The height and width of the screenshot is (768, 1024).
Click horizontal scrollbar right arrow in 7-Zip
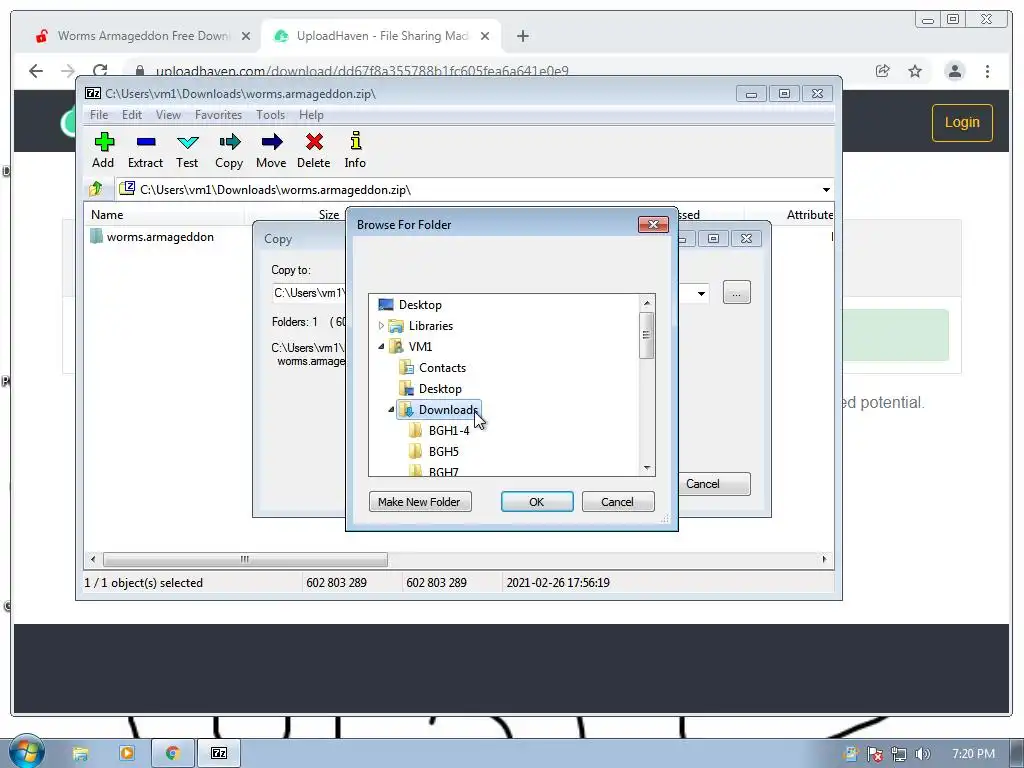tap(824, 560)
